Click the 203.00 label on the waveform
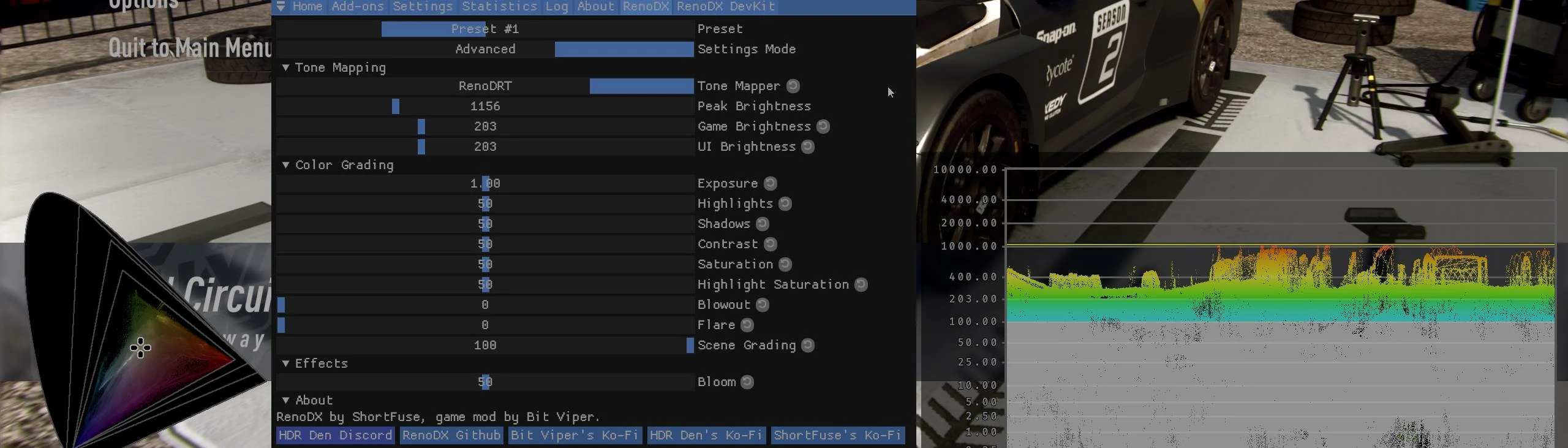The image size is (1568, 448). [973, 299]
